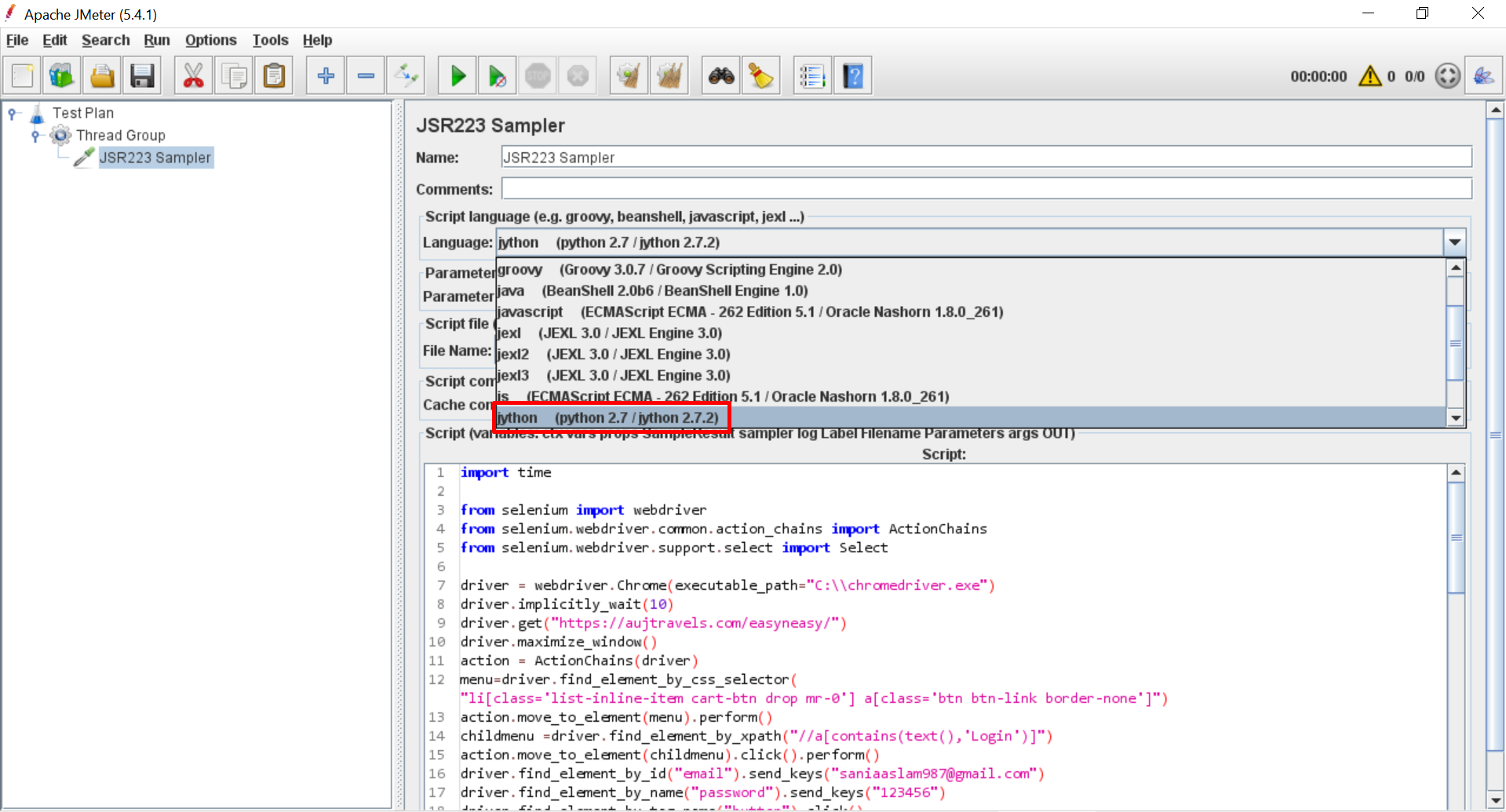Choose jexl language option
This screenshot has width=1506, height=812.
(971, 333)
